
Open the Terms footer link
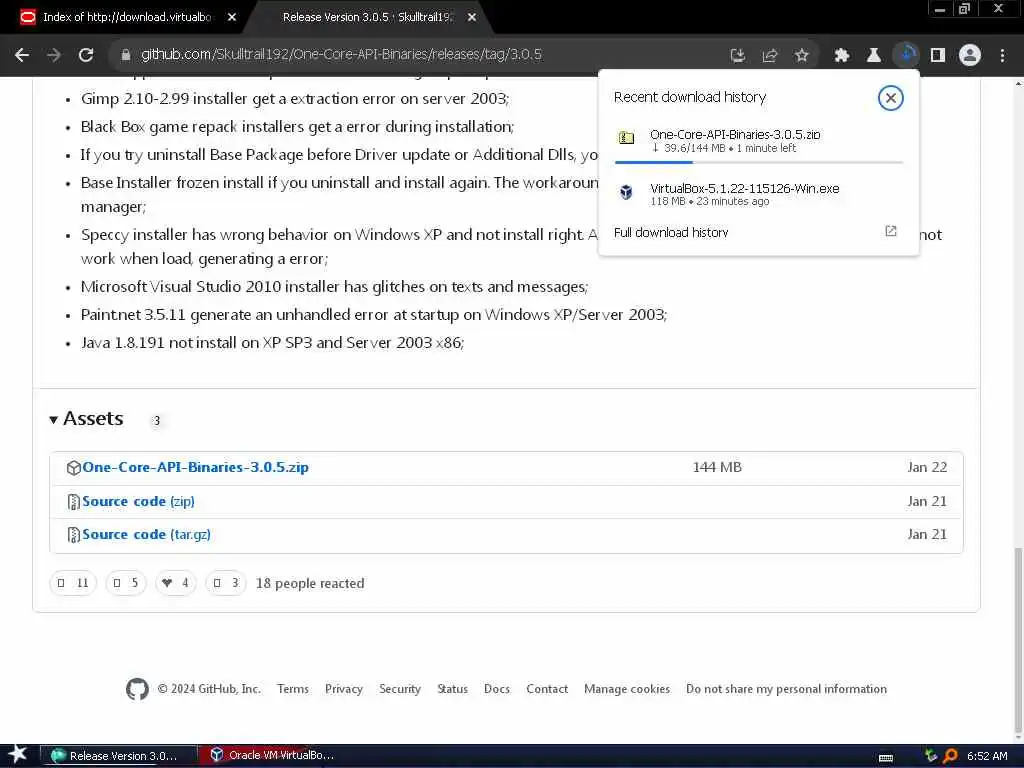(x=293, y=689)
